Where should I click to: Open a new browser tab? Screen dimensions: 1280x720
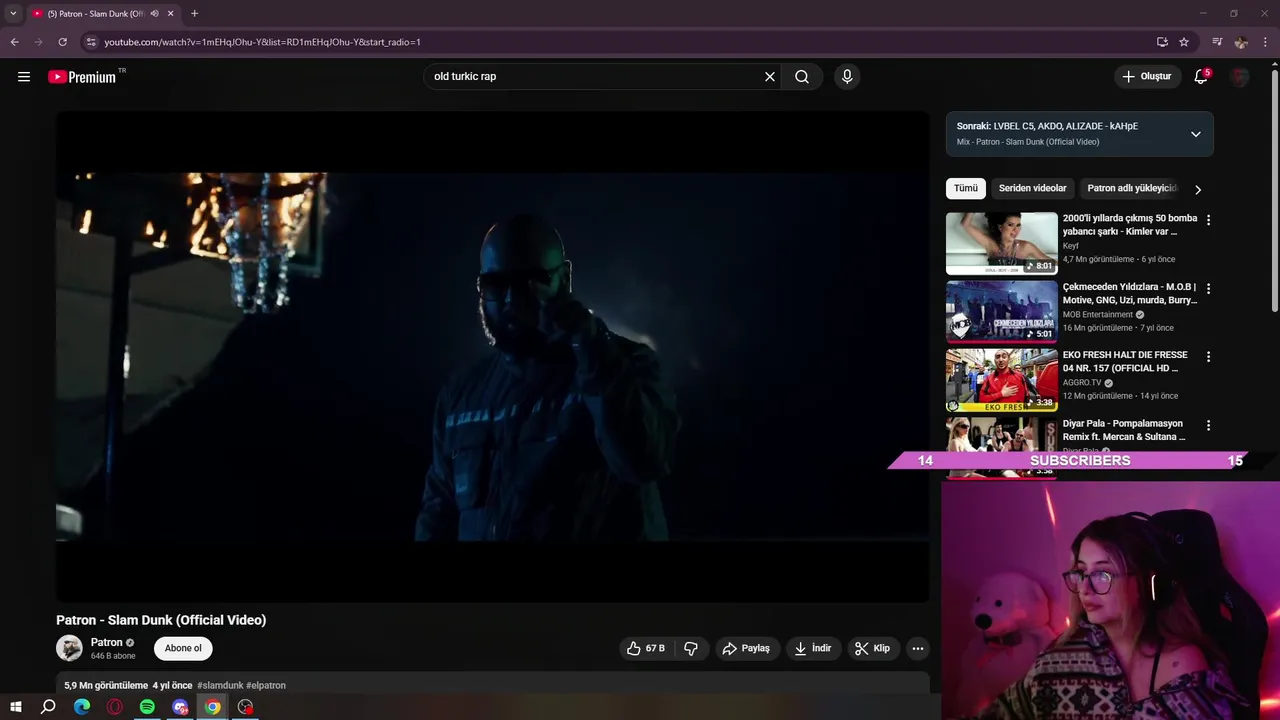(x=194, y=14)
